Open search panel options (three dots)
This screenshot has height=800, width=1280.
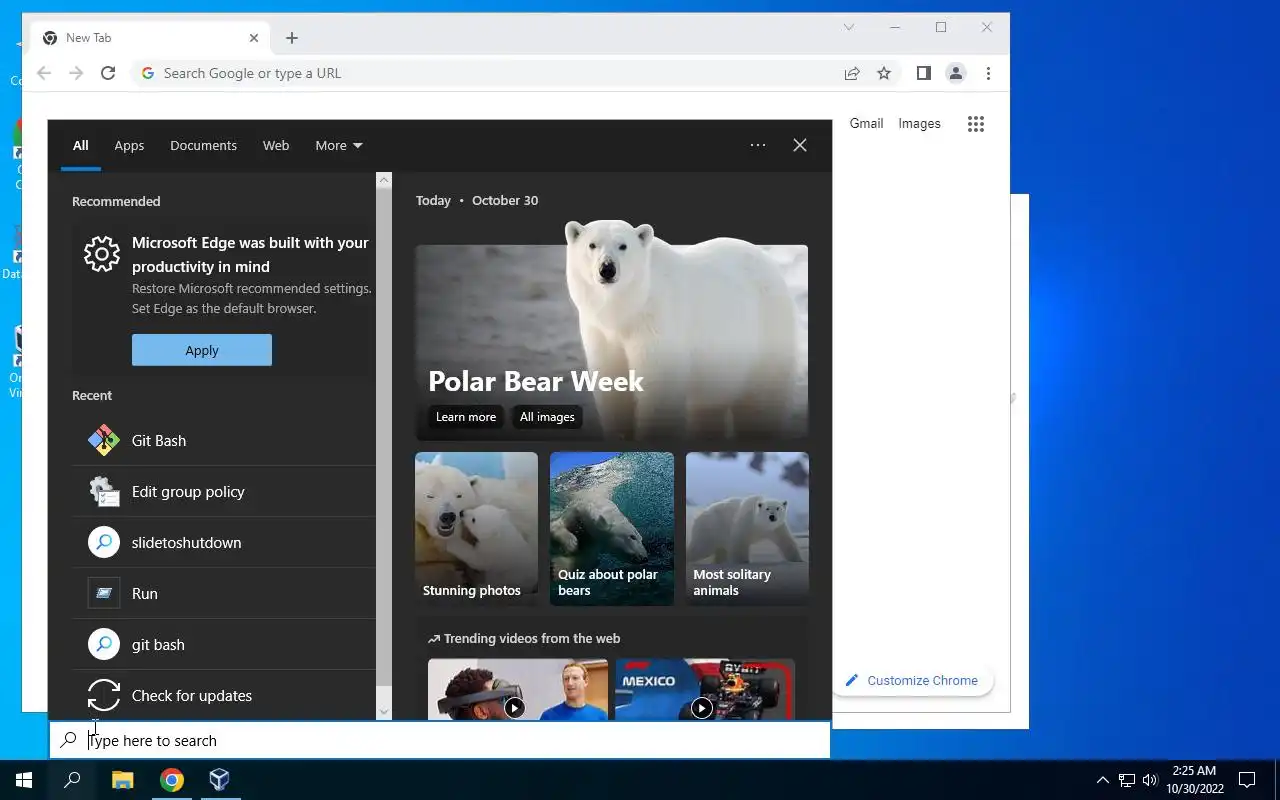(758, 145)
